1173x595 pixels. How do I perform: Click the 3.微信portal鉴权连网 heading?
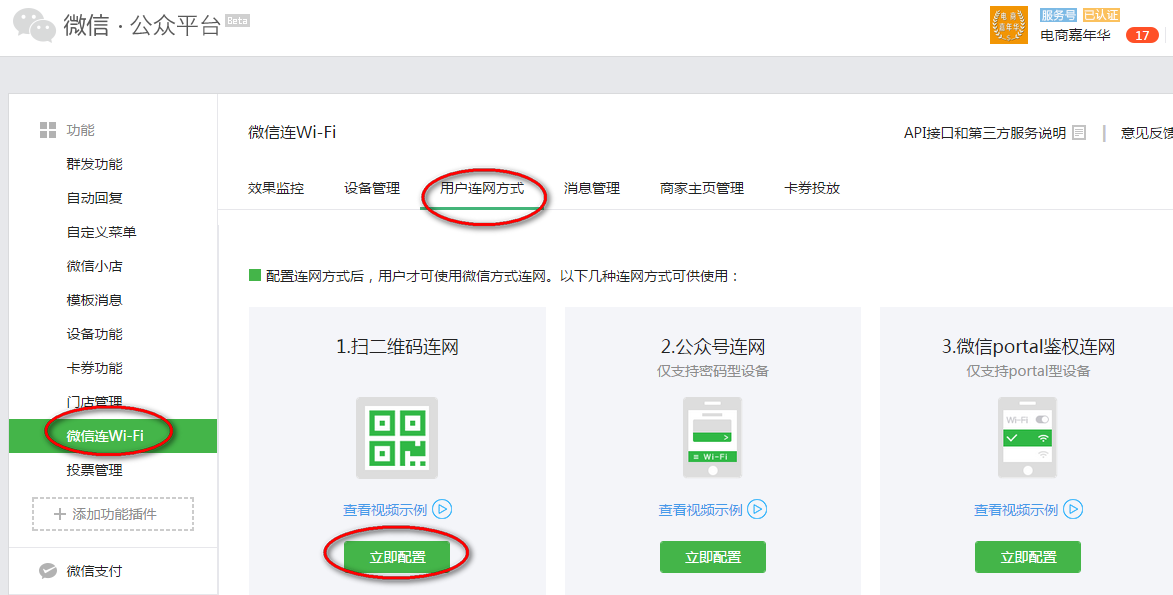coord(1028,347)
